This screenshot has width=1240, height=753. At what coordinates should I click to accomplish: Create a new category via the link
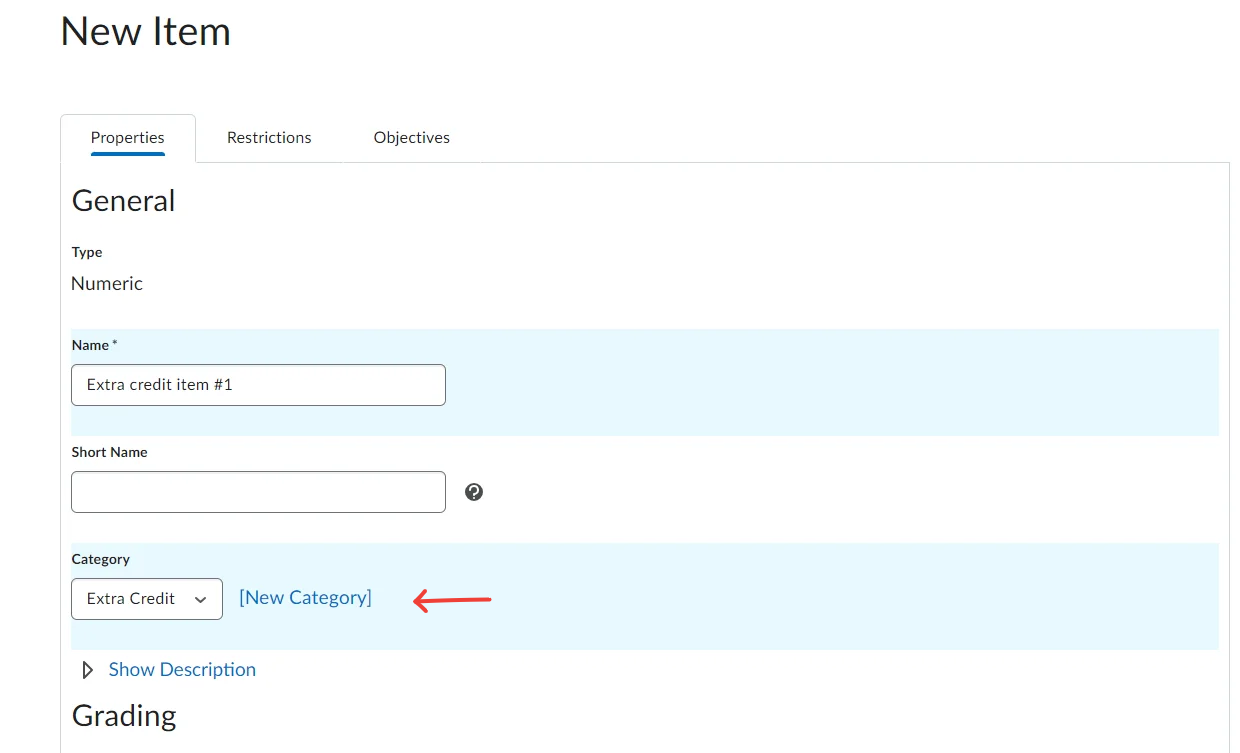coord(305,597)
